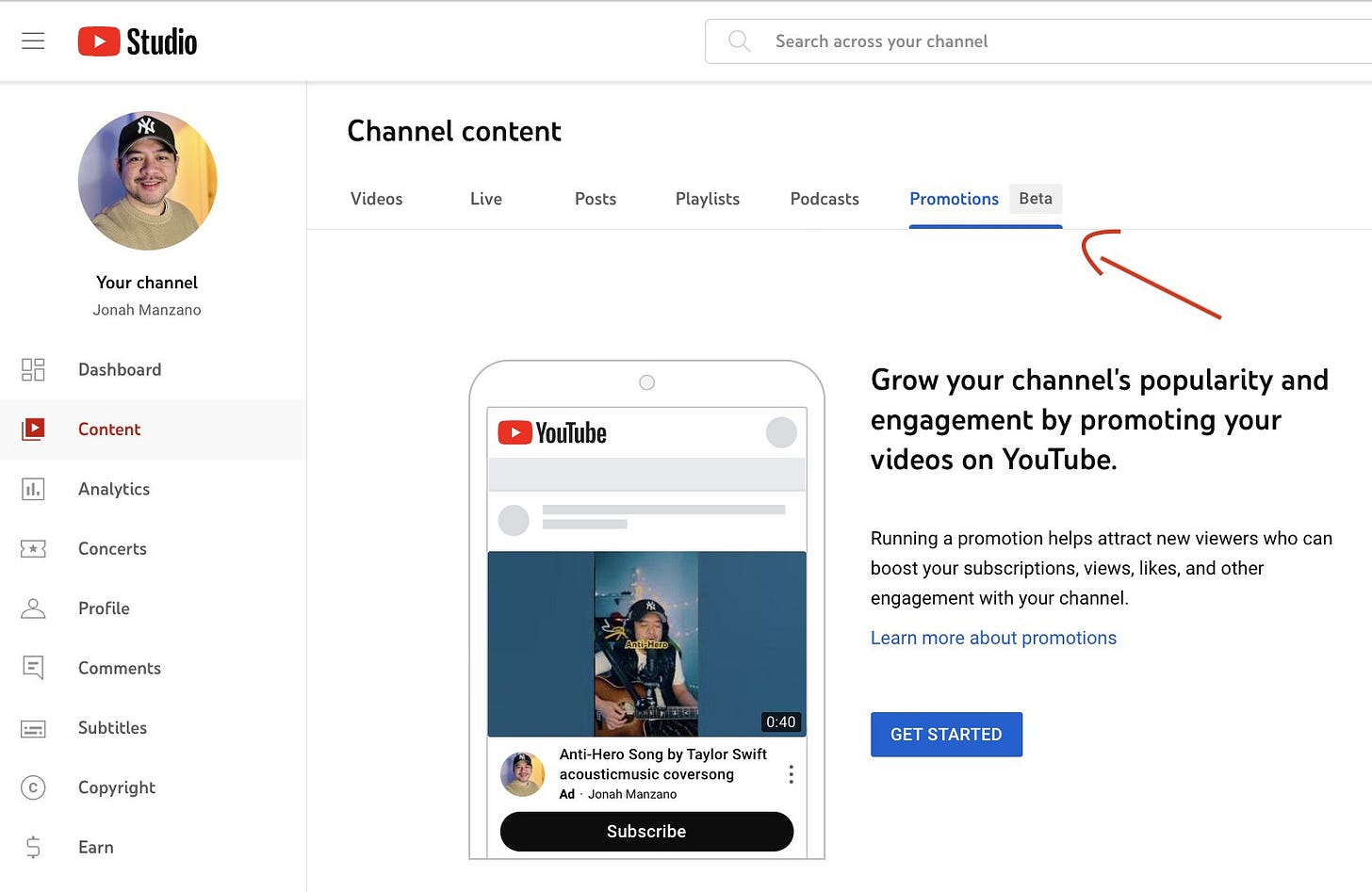Switch to the Podcasts tab
This screenshot has height=892, width=1372.
point(825,199)
